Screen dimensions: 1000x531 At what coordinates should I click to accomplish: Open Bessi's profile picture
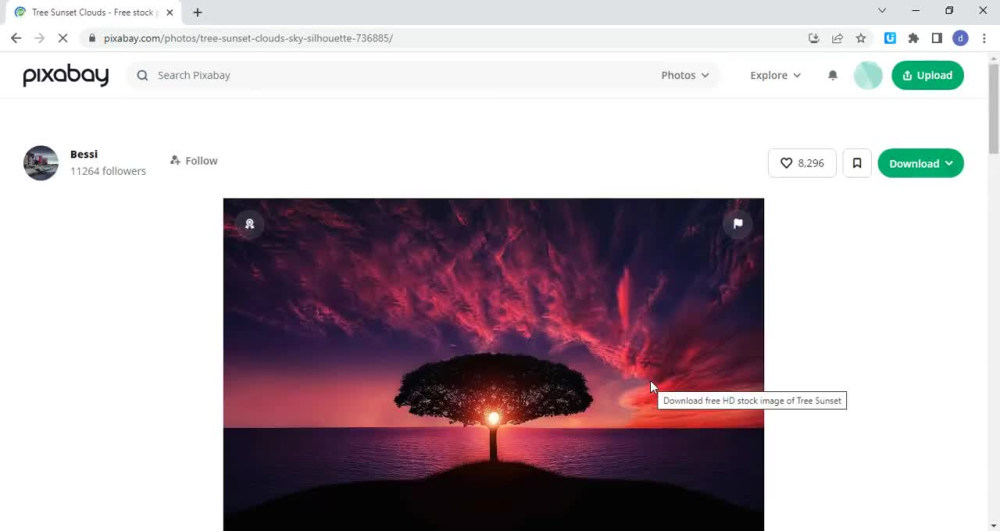click(x=41, y=163)
